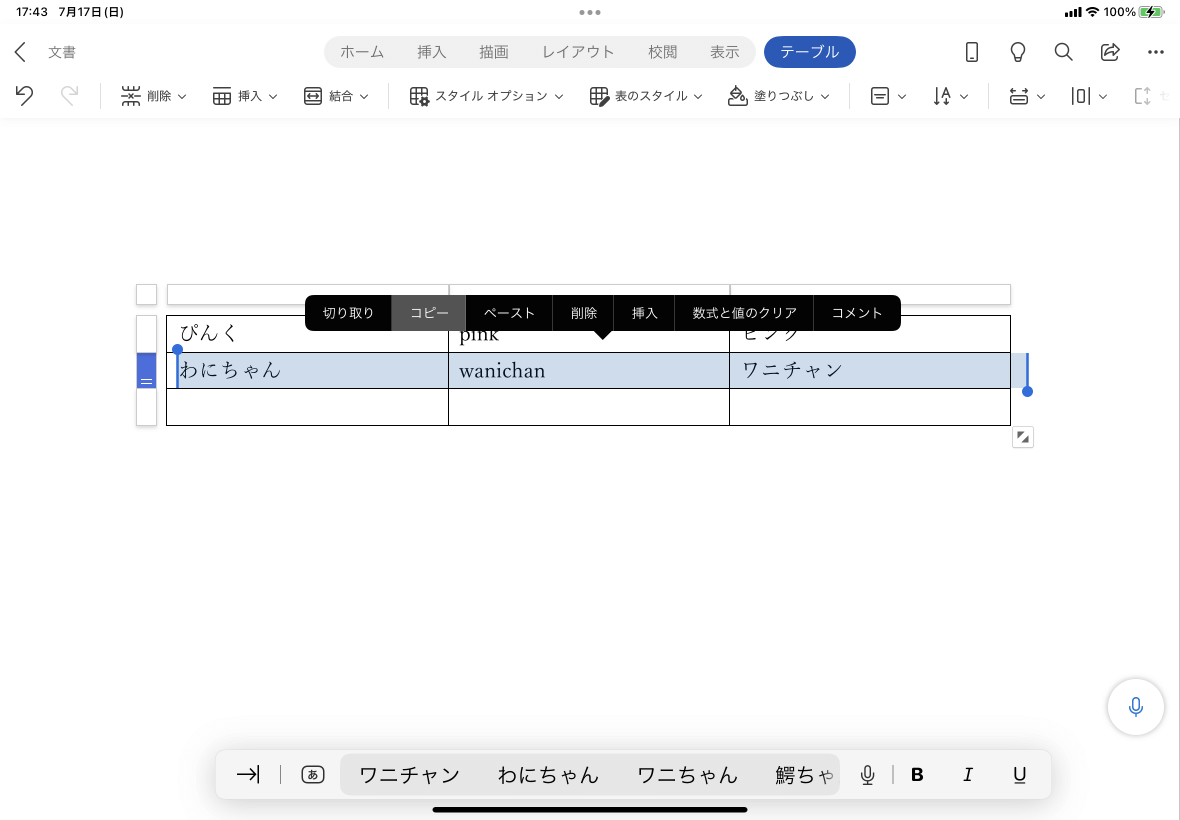The width and height of the screenshot is (1180, 820).
Task: Select the top row handle beside ぴんく
Action: pos(147,334)
